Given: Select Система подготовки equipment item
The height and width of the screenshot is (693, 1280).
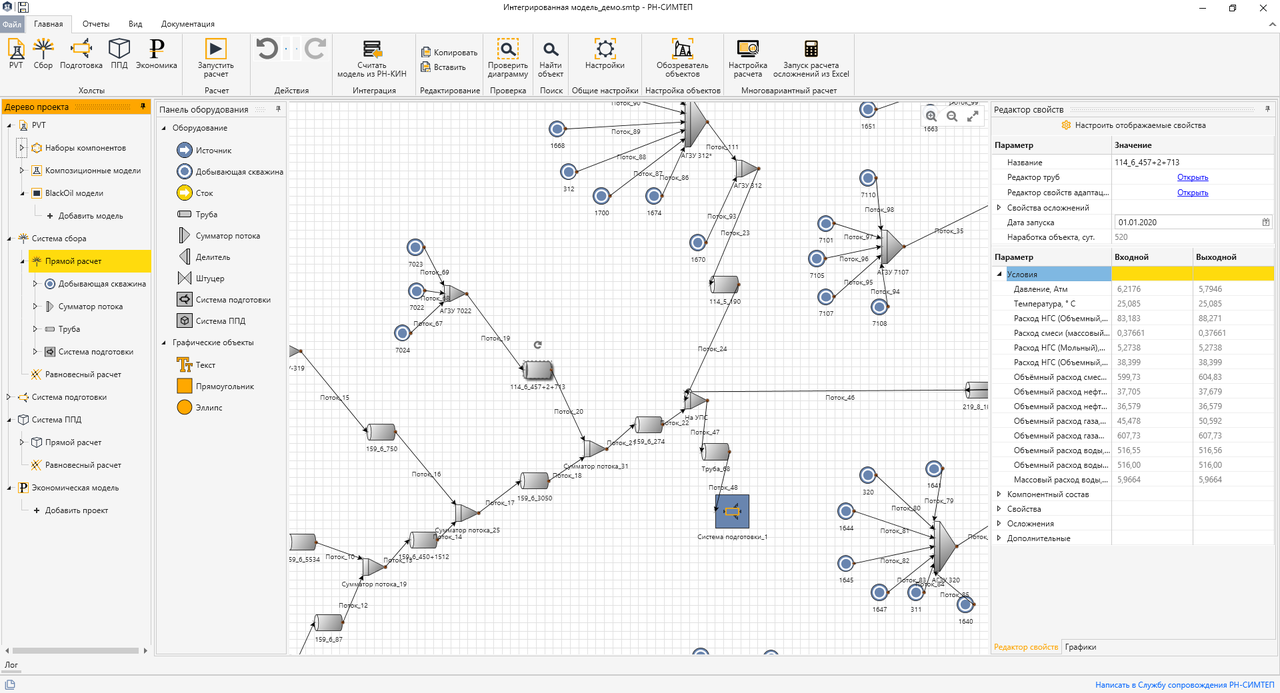Looking at the screenshot, I should pyautogui.click(x=223, y=299).
